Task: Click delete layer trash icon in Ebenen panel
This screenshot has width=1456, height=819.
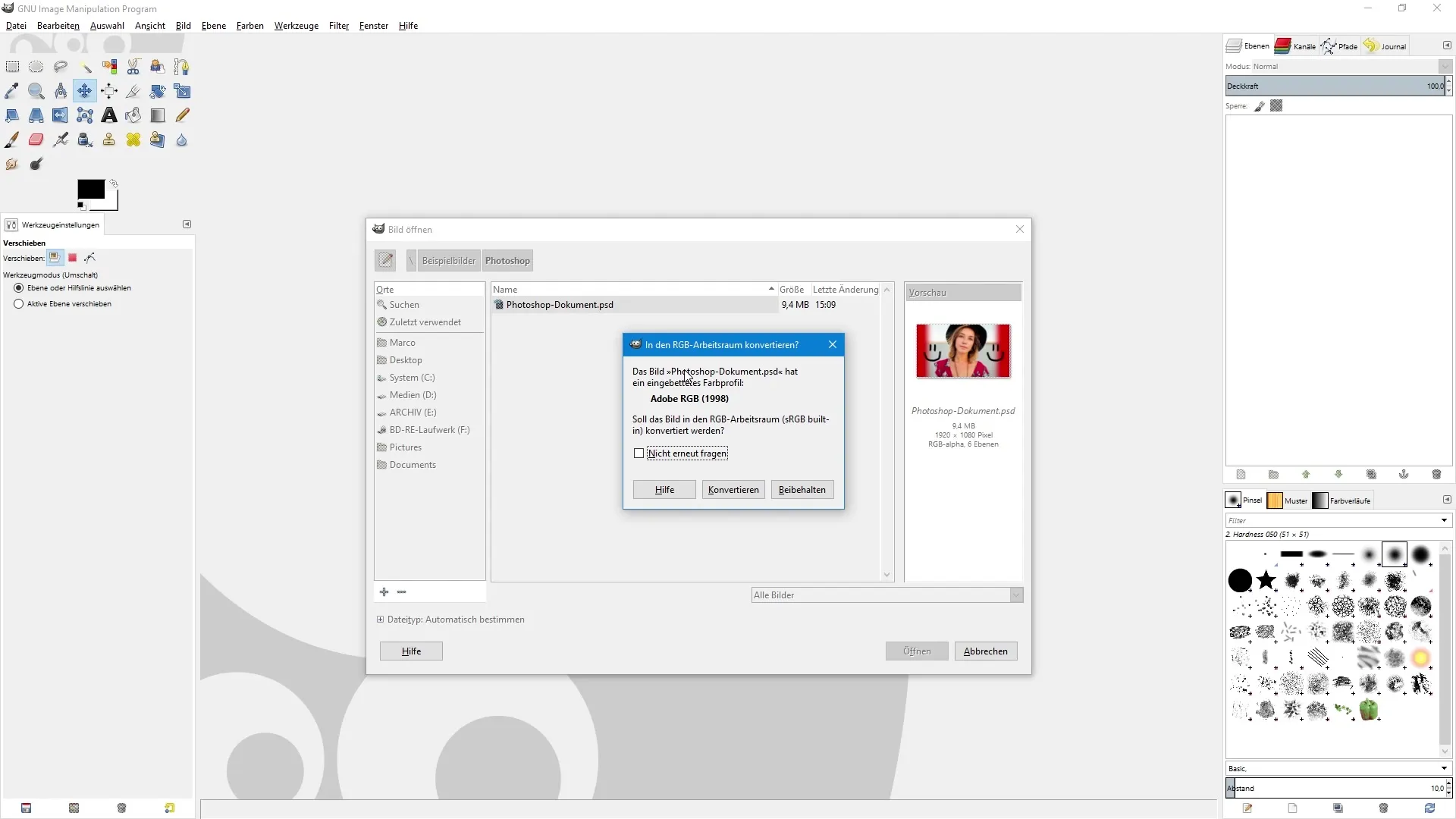Action: 1436,475
